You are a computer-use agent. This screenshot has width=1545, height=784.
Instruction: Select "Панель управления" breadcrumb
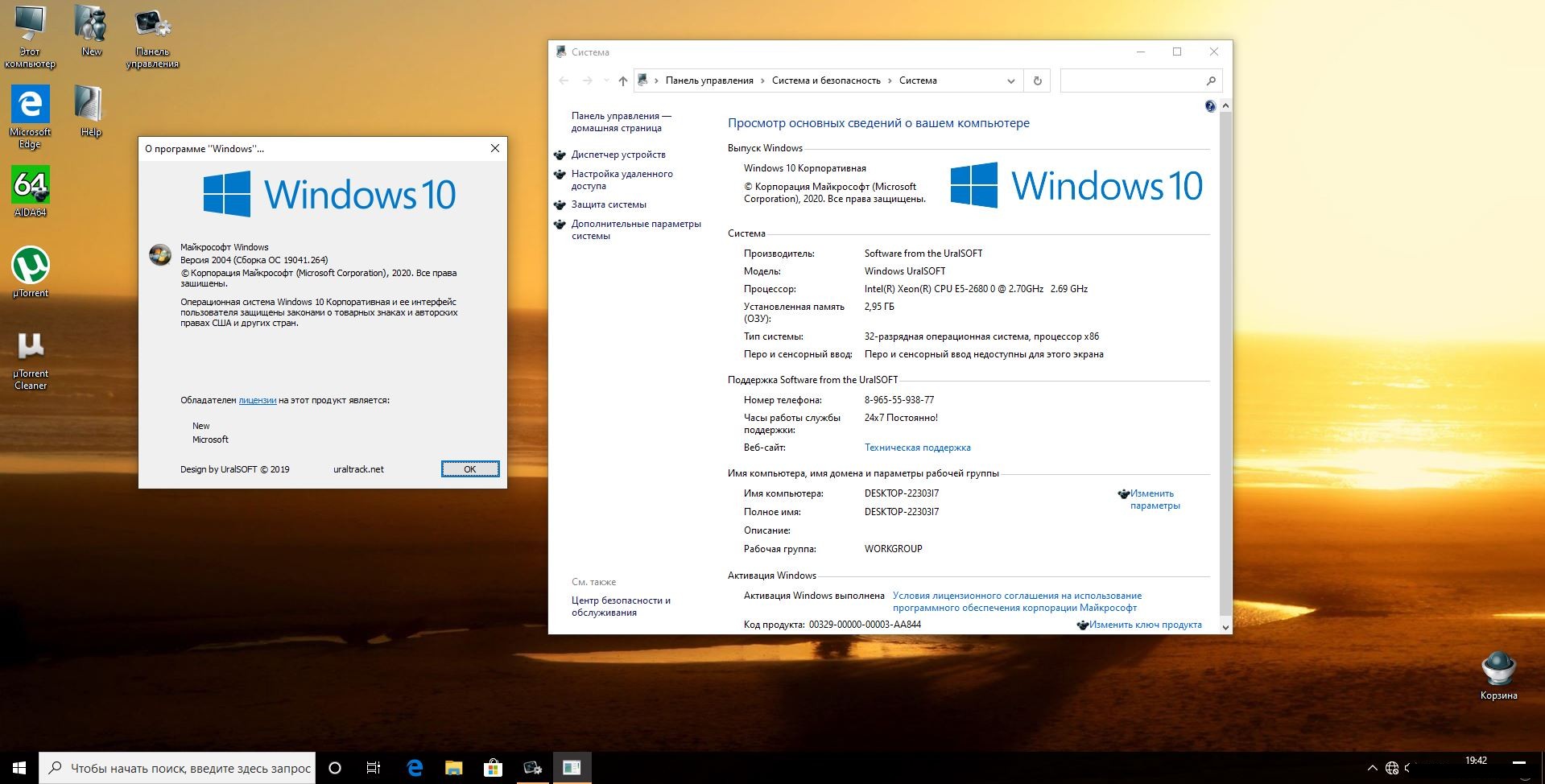[x=709, y=80]
